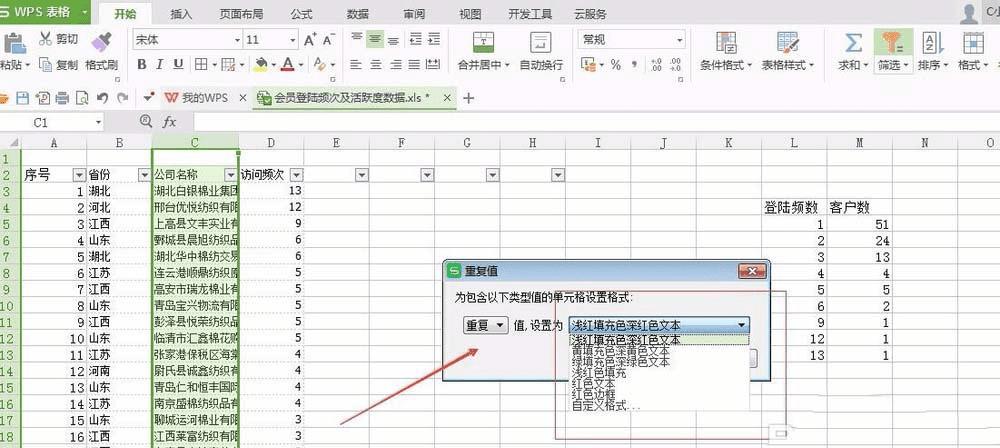Add a new document tab with plus
1000x448 pixels.
click(x=469, y=98)
